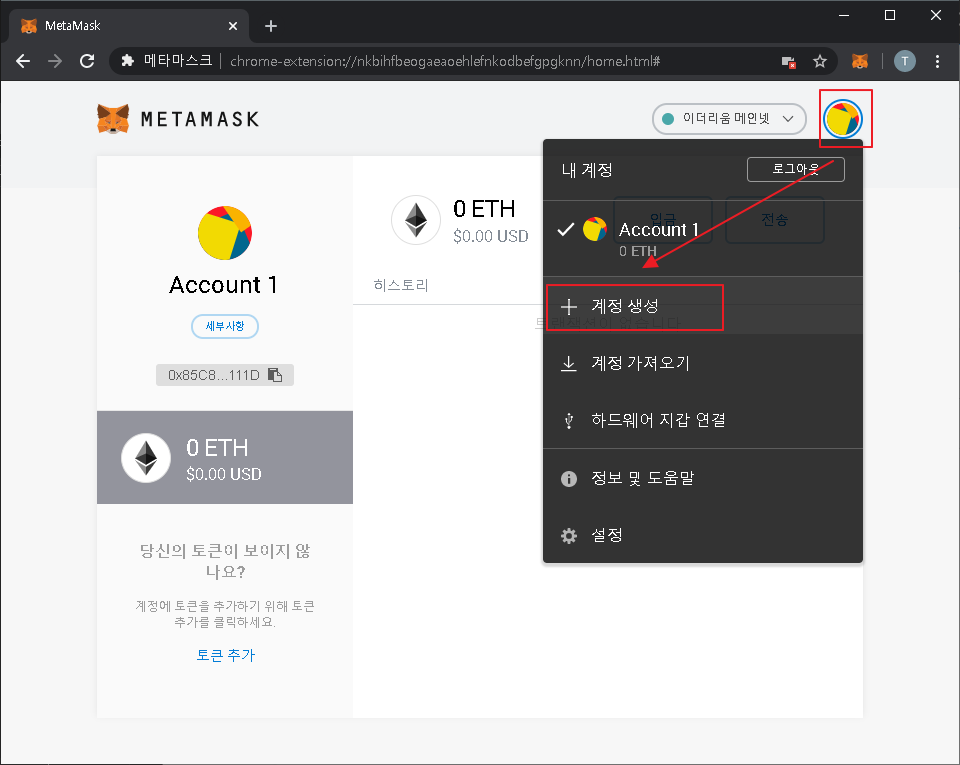Image resolution: width=960 pixels, height=765 pixels.
Task: Click the METAMASK wordmark text
Action: tap(200, 119)
